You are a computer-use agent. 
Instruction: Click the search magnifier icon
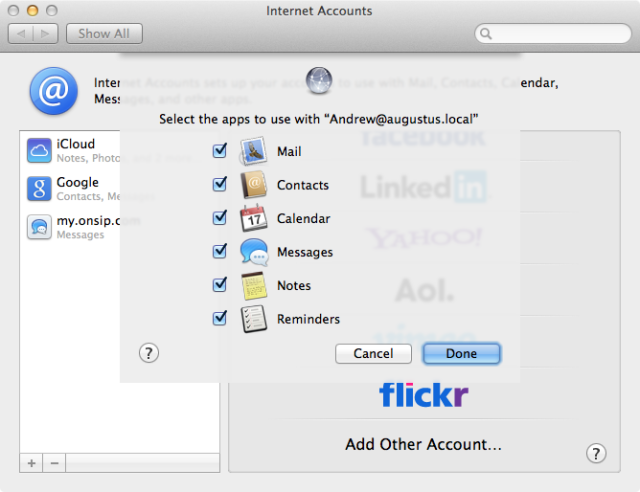[x=486, y=33]
